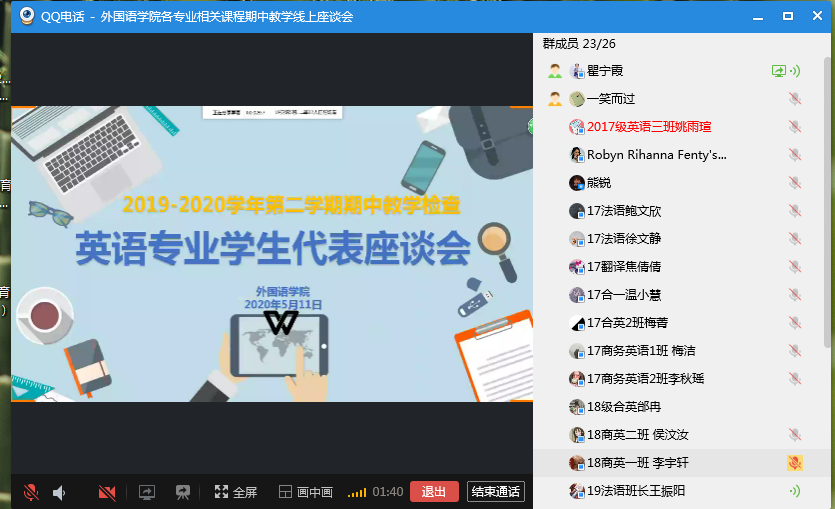Click the presentation demo icon beside share screen
Screen dimensions: 835x509
point(183,492)
